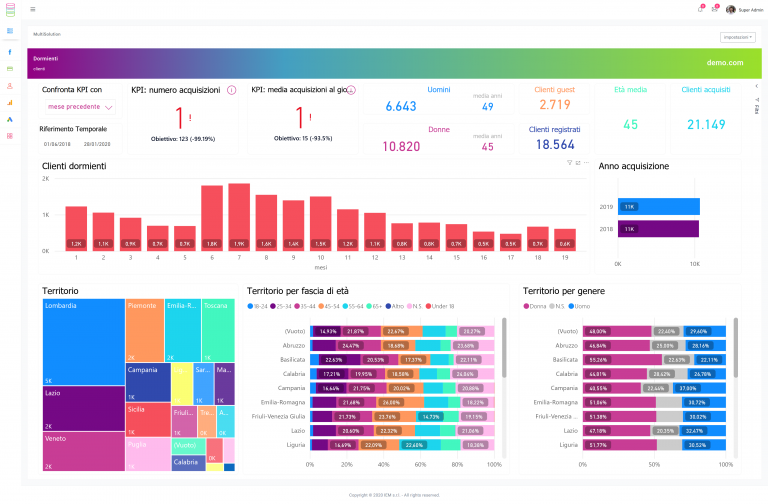
Task: Click the filter icon on Clienti dormienti chart
Action: pyautogui.click(x=570, y=163)
